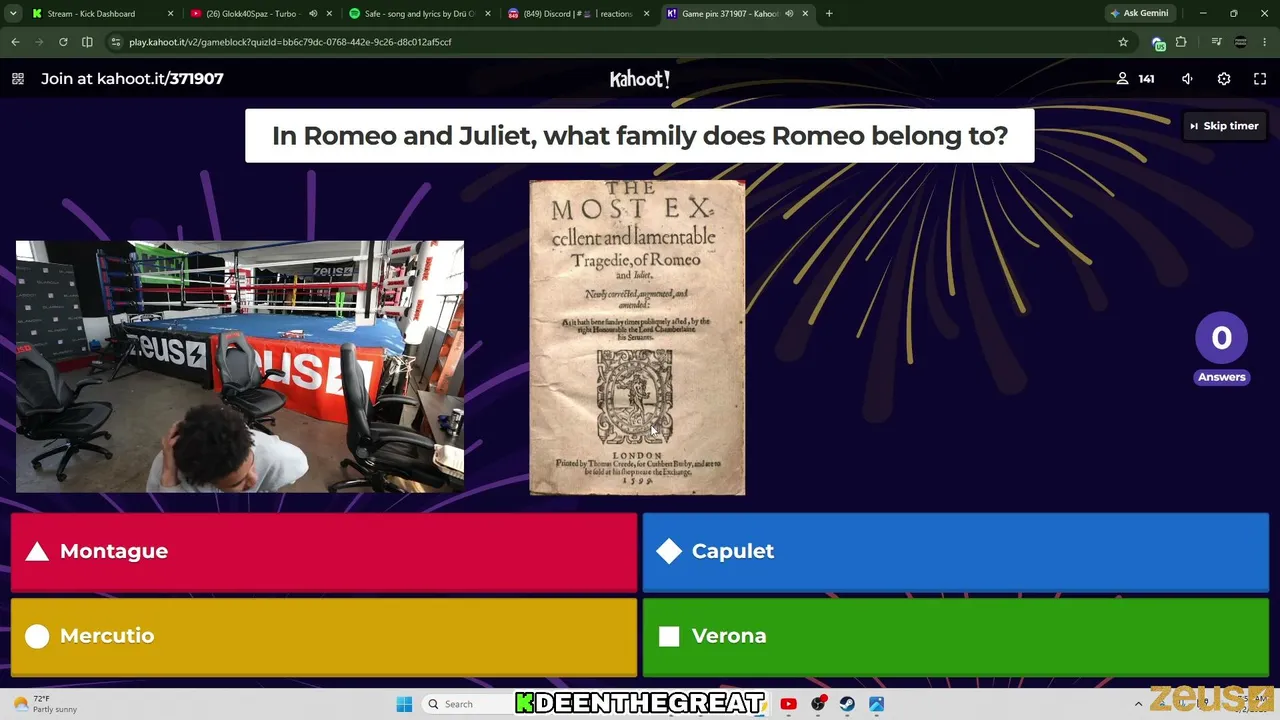The height and width of the screenshot is (720, 1280).
Task: Show hidden system tray icons
Action: pos(1138,704)
